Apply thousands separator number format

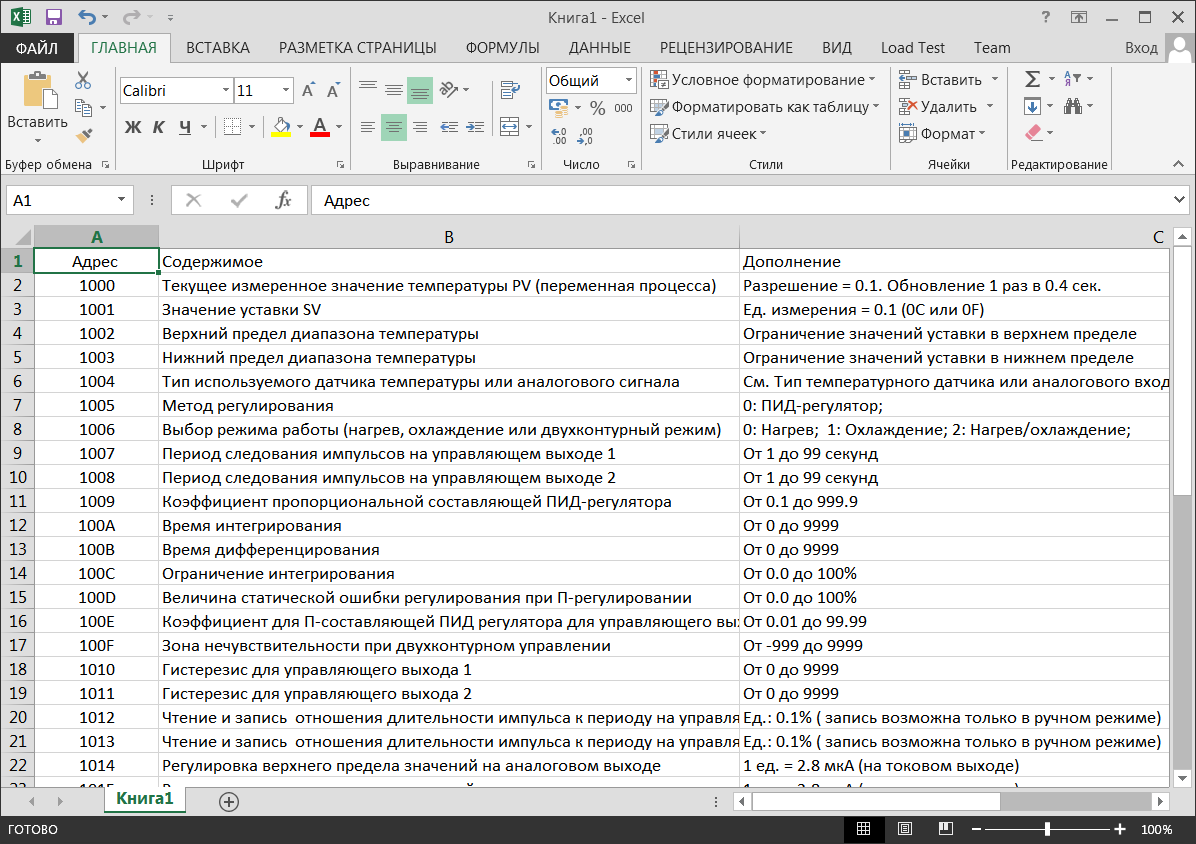(x=623, y=108)
